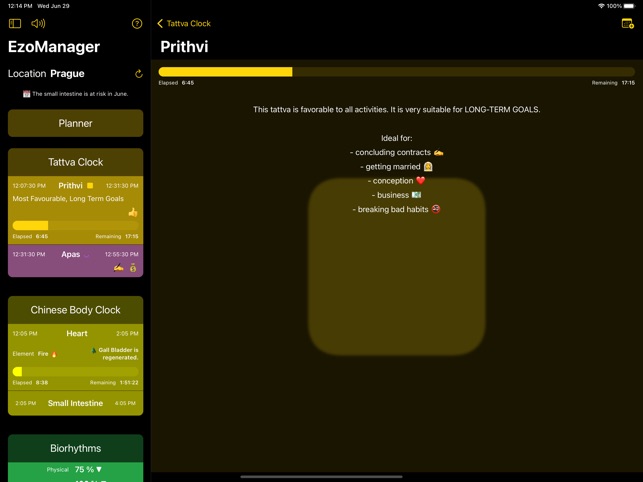Click the Prithvi page title
Viewport: 643px width, 482px height.
point(184,46)
